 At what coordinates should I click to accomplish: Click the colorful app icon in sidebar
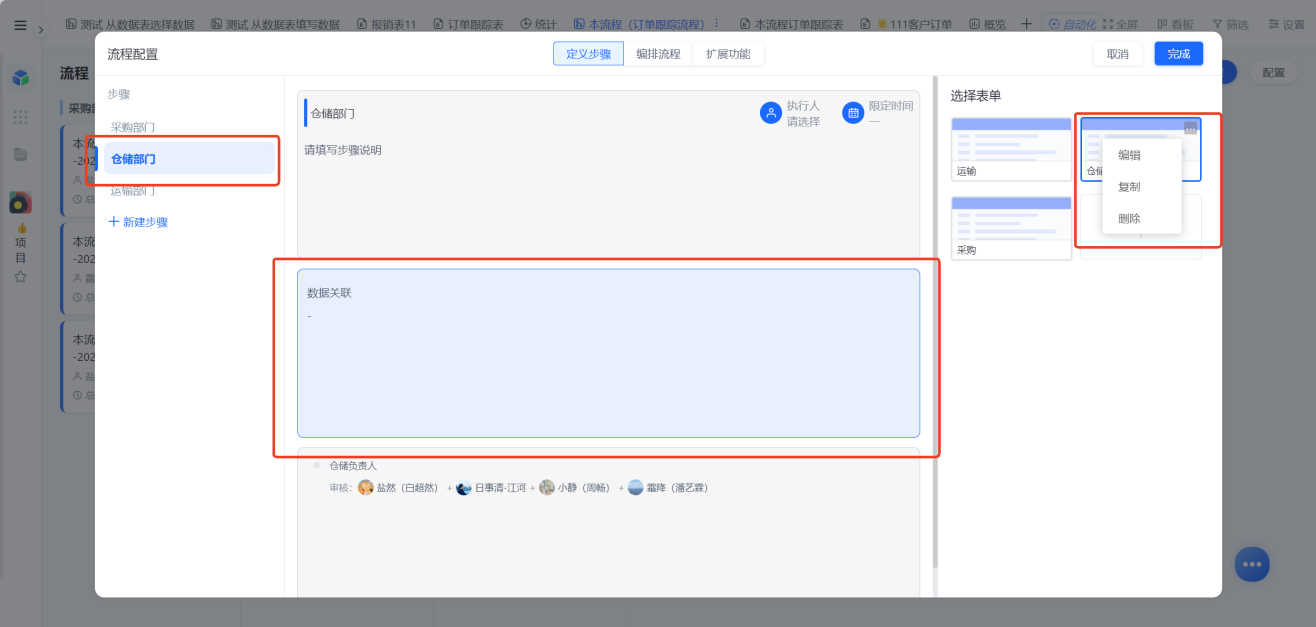21,203
